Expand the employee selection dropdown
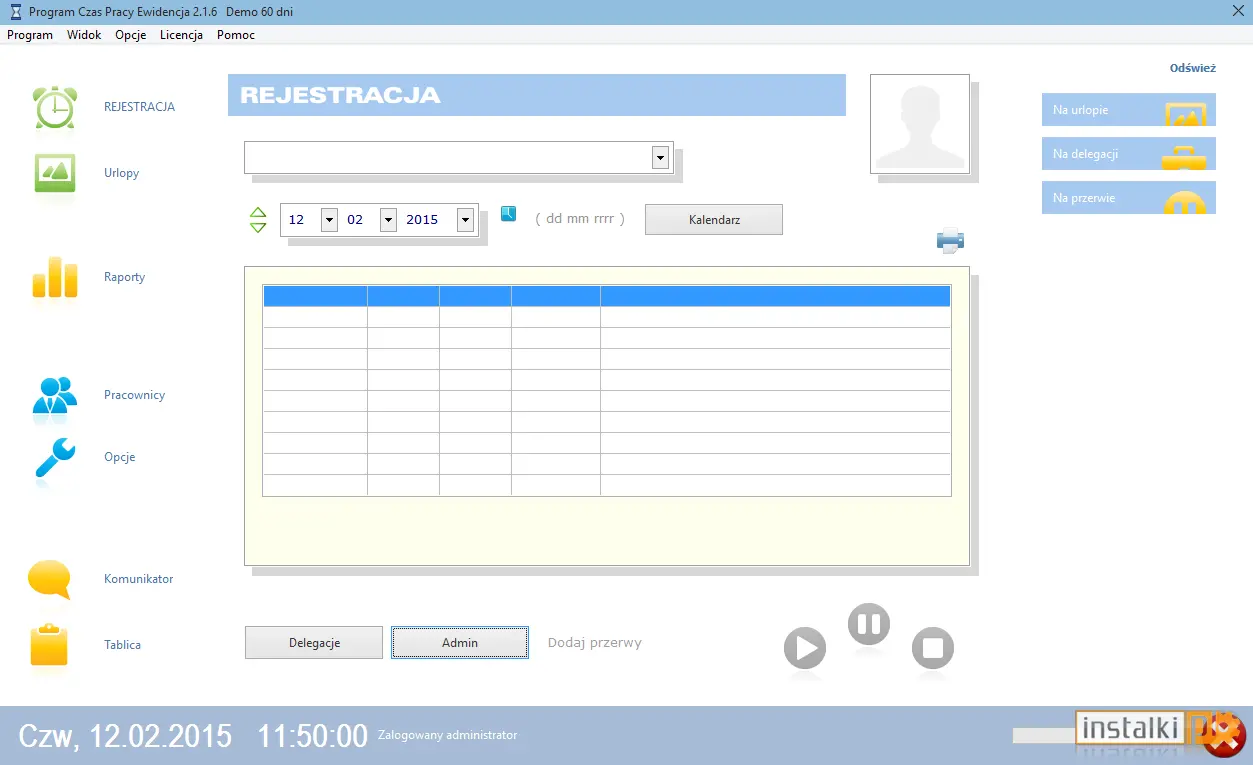This screenshot has height=765, width=1253. click(x=660, y=158)
